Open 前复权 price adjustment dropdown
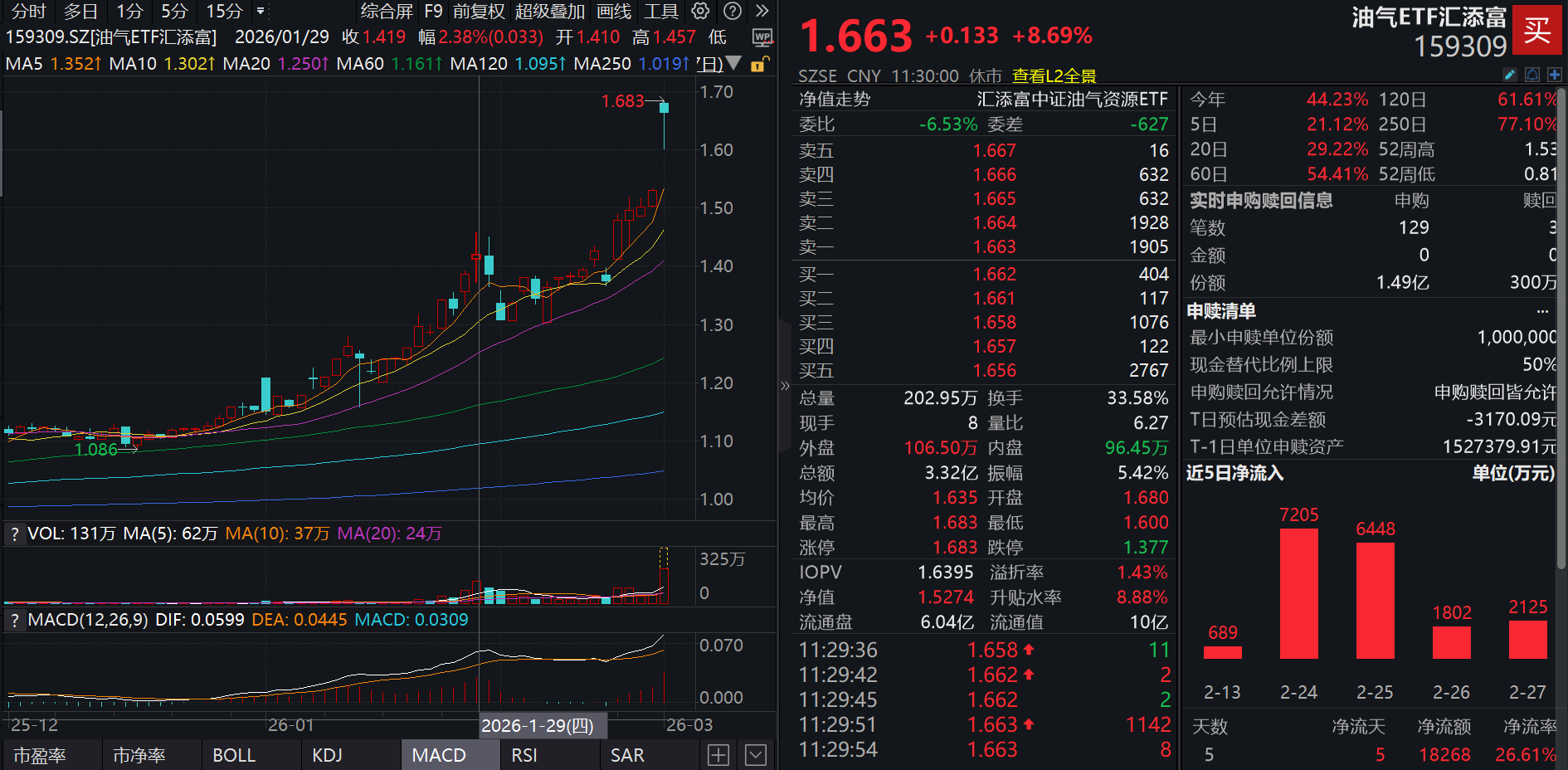 point(479,11)
